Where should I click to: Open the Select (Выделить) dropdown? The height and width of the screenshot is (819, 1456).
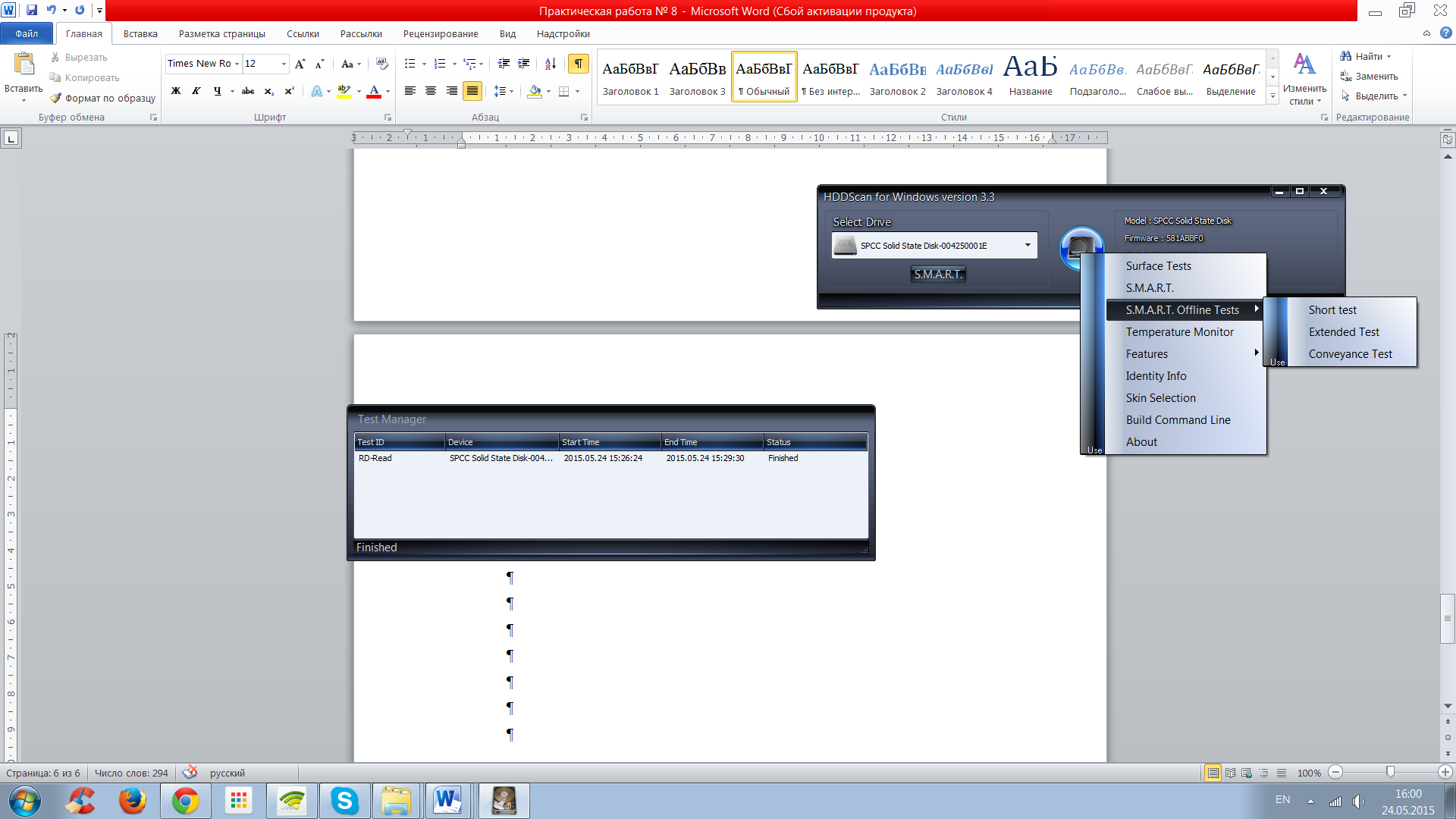[1373, 96]
